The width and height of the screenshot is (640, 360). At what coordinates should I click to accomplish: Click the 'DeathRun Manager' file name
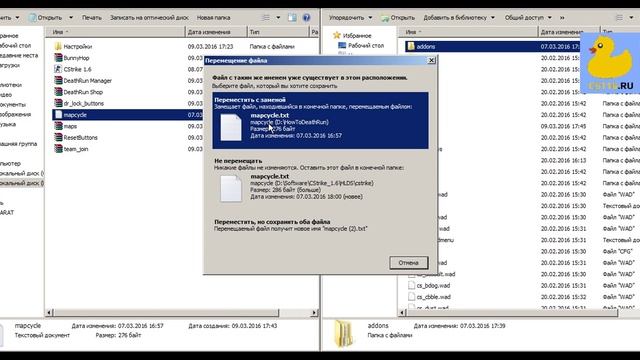(87, 81)
